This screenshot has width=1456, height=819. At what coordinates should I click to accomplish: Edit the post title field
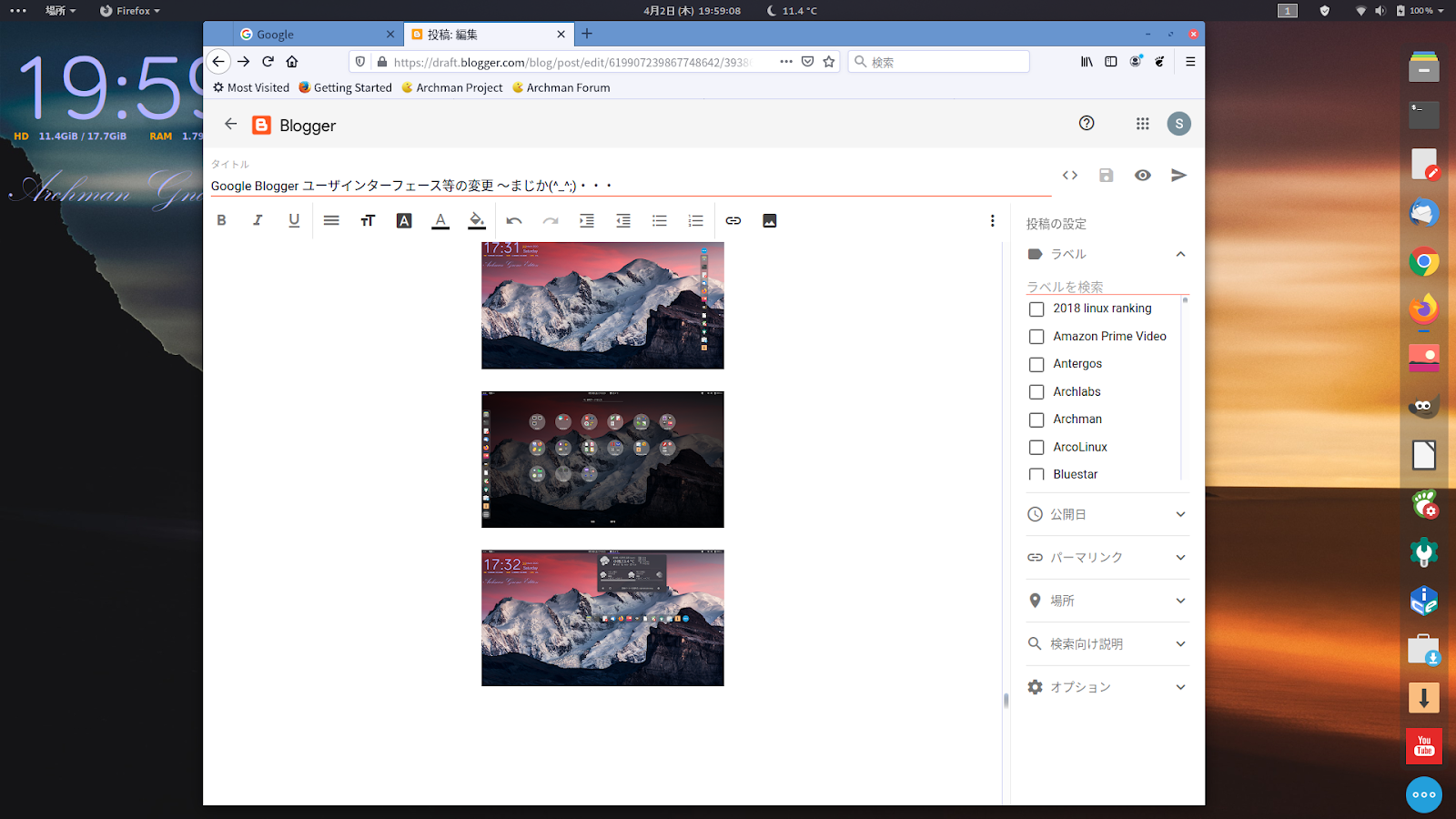tap(631, 185)
